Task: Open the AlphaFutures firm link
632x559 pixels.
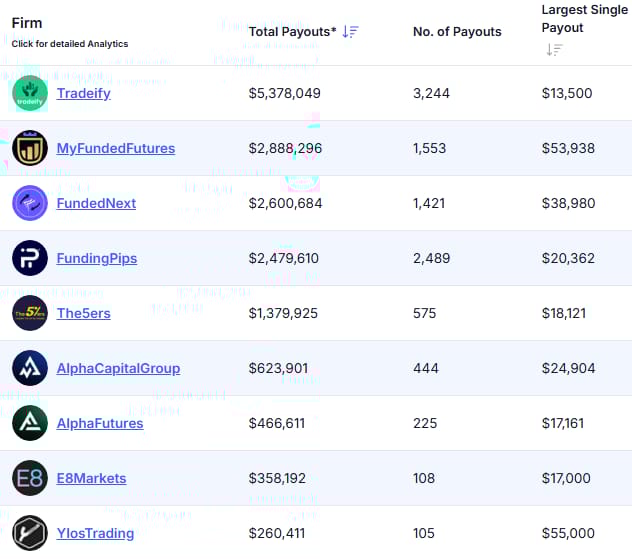Action: tap(99, 423)
